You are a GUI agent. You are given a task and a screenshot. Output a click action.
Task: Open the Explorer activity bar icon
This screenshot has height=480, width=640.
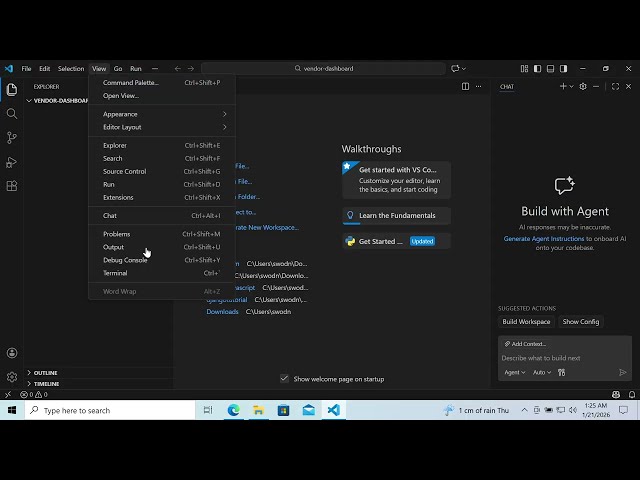pos(12,89)
